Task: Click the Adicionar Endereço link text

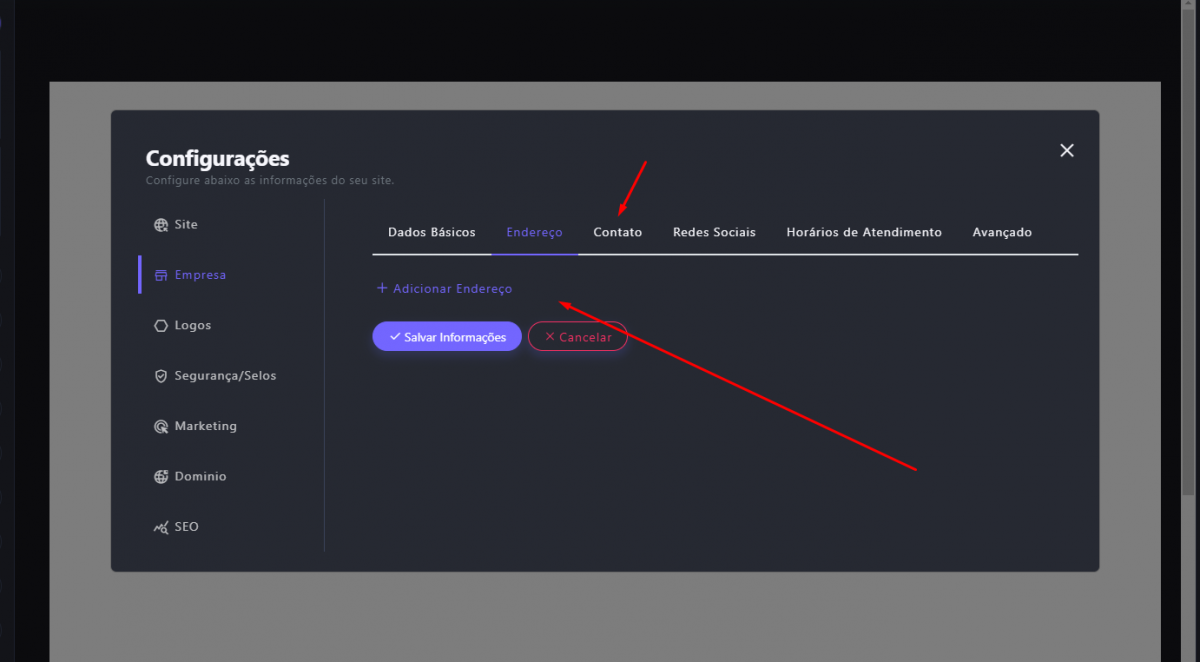Action: coord(452,289)
